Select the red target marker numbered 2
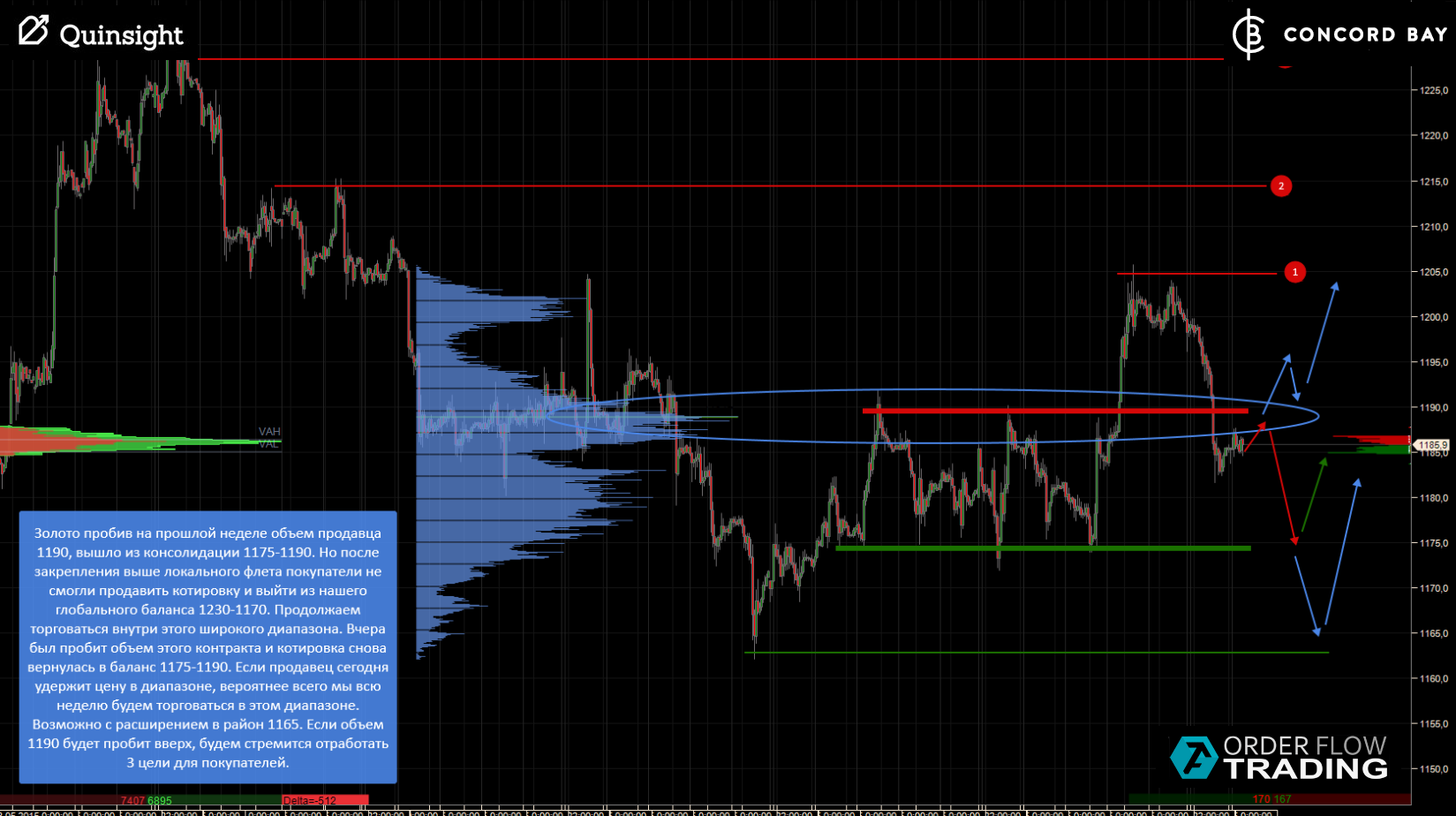The height and width of the screenshot is (816, 1456). 1280,185
